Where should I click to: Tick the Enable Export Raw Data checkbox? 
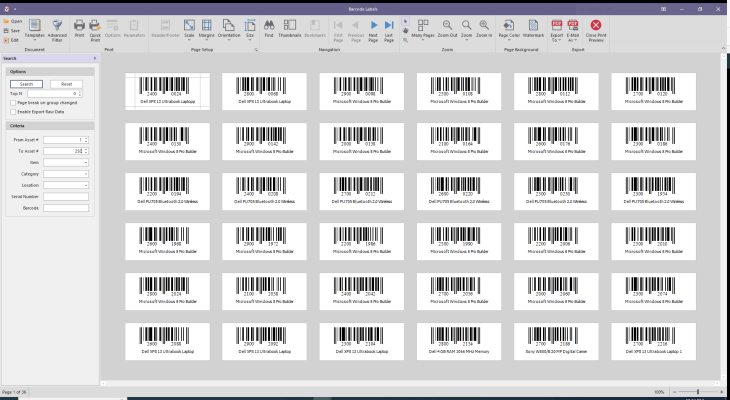[12, 112]
